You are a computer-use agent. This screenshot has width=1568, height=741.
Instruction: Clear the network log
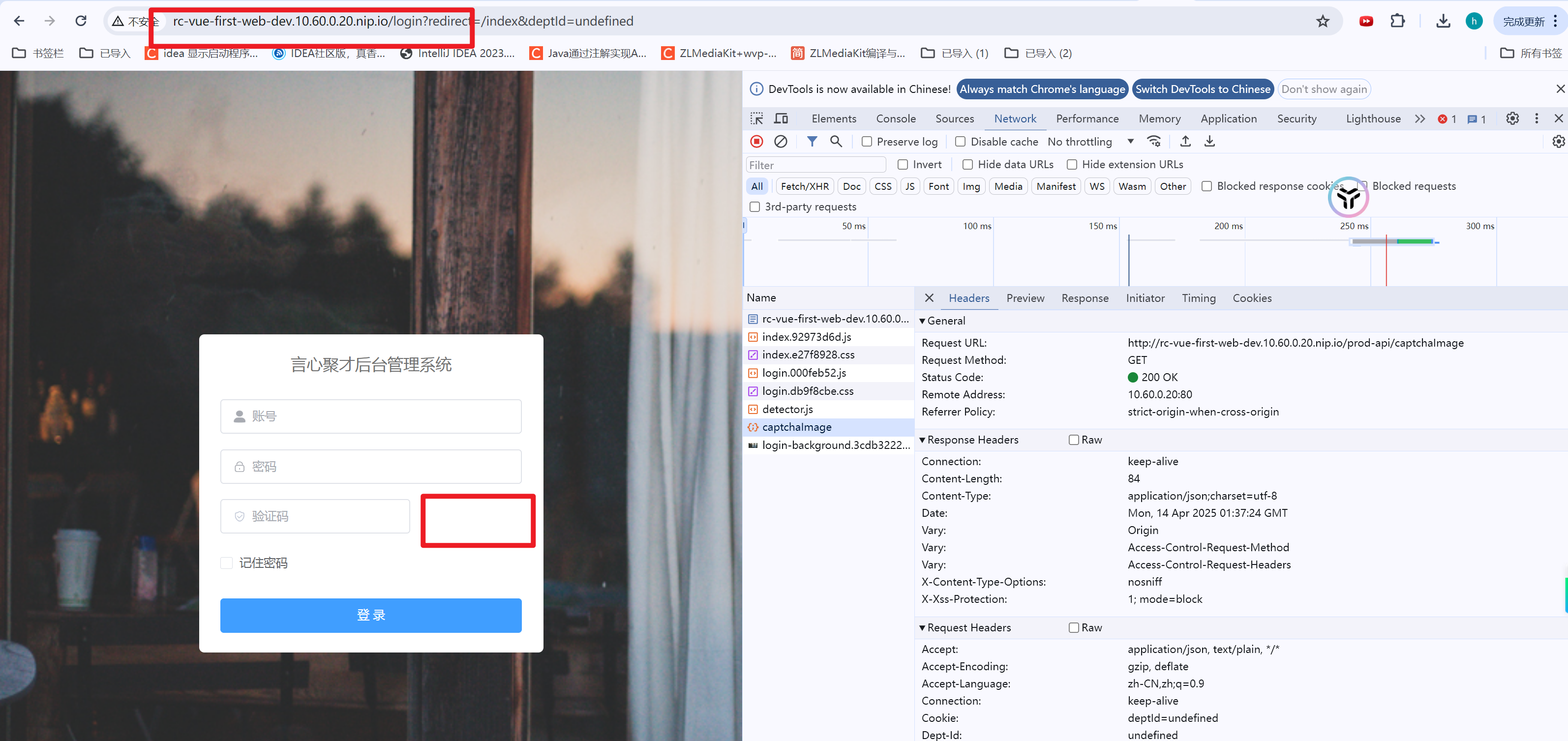pyautogui.click(x=781, y=141)
